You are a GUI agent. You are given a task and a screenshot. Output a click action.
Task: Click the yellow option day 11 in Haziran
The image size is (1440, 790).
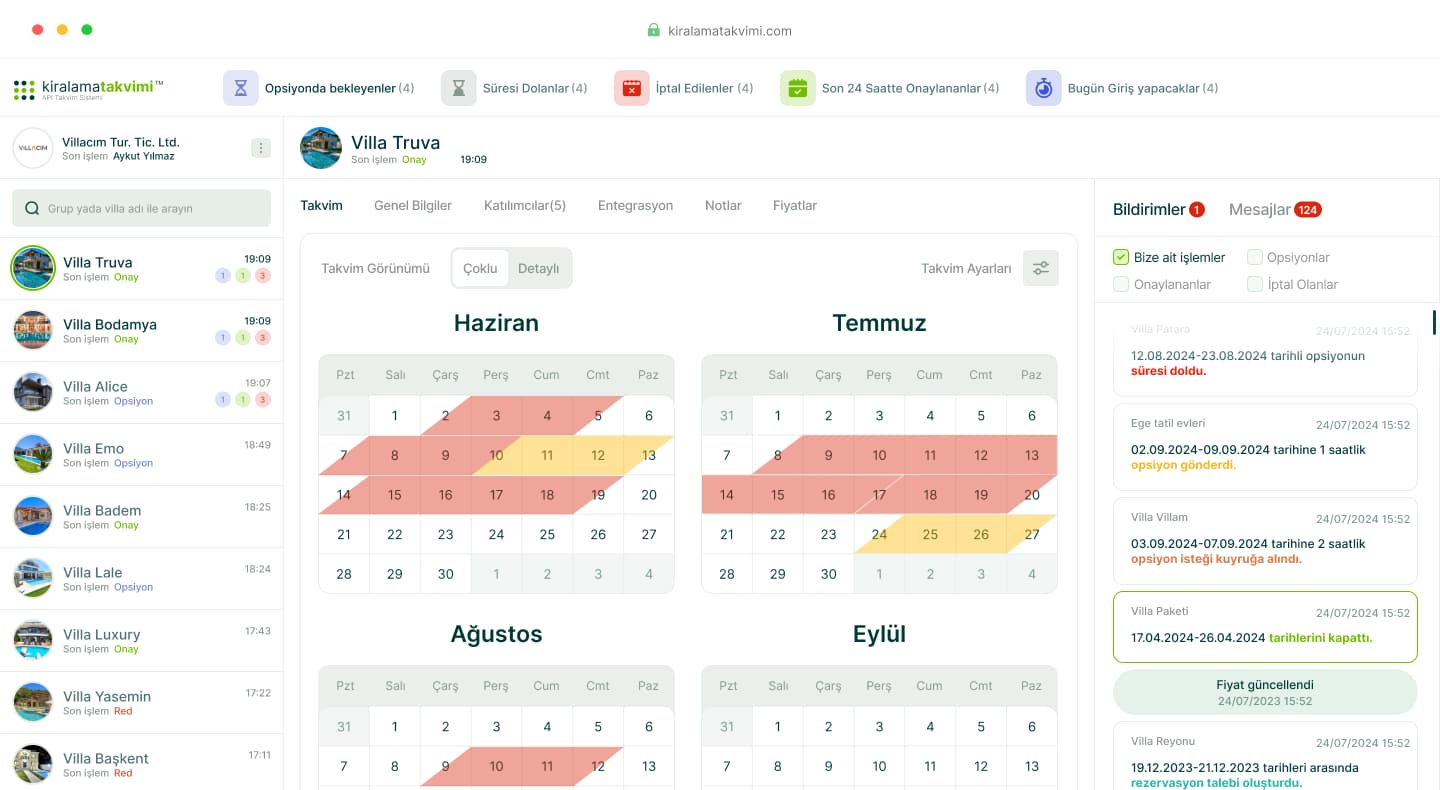pyautogui.click(x=546, y=455)
